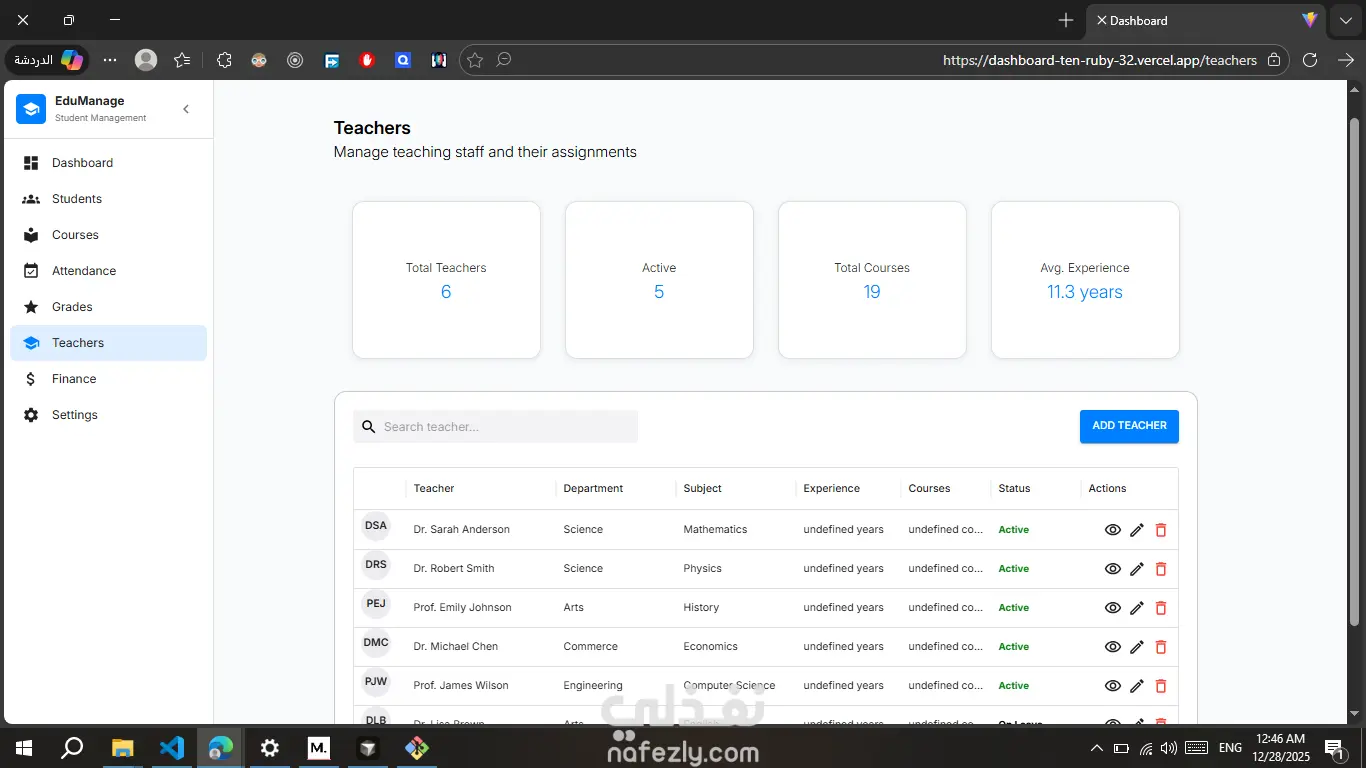Click the magnifier icon in the address bar
This screenshot has height=768, width=1366.
click(x=504, y=60)
